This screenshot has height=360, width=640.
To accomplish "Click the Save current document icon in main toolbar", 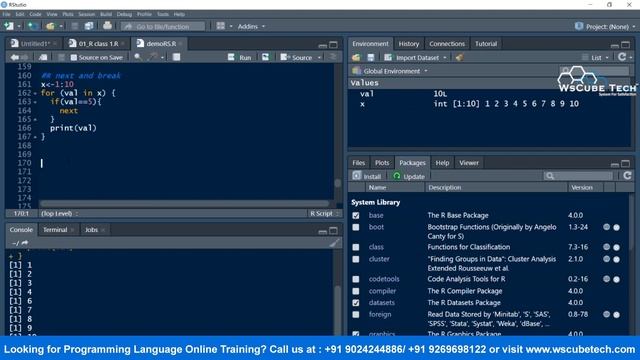I will (75, 26).
